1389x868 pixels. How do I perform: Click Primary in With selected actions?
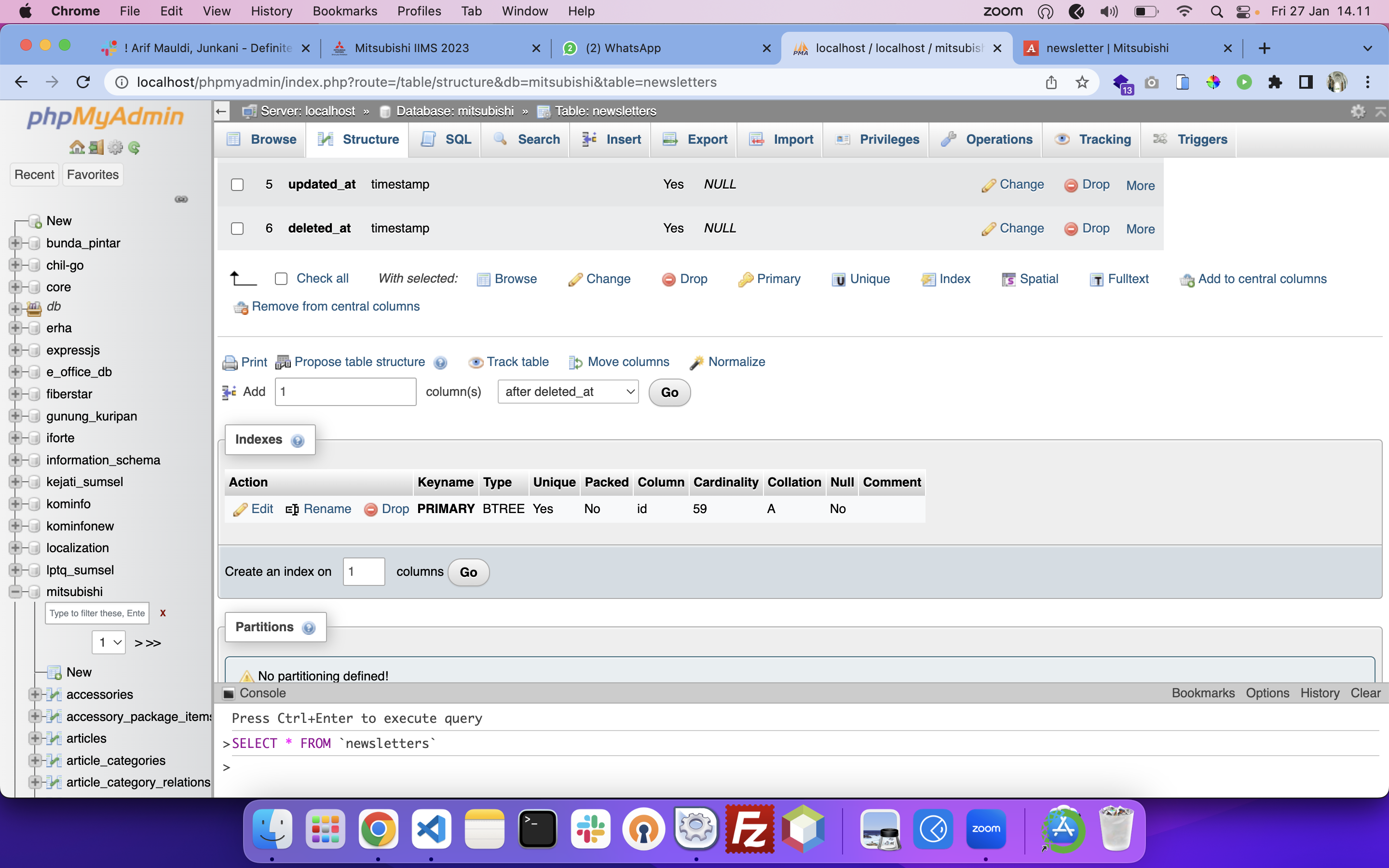point(769,279)
